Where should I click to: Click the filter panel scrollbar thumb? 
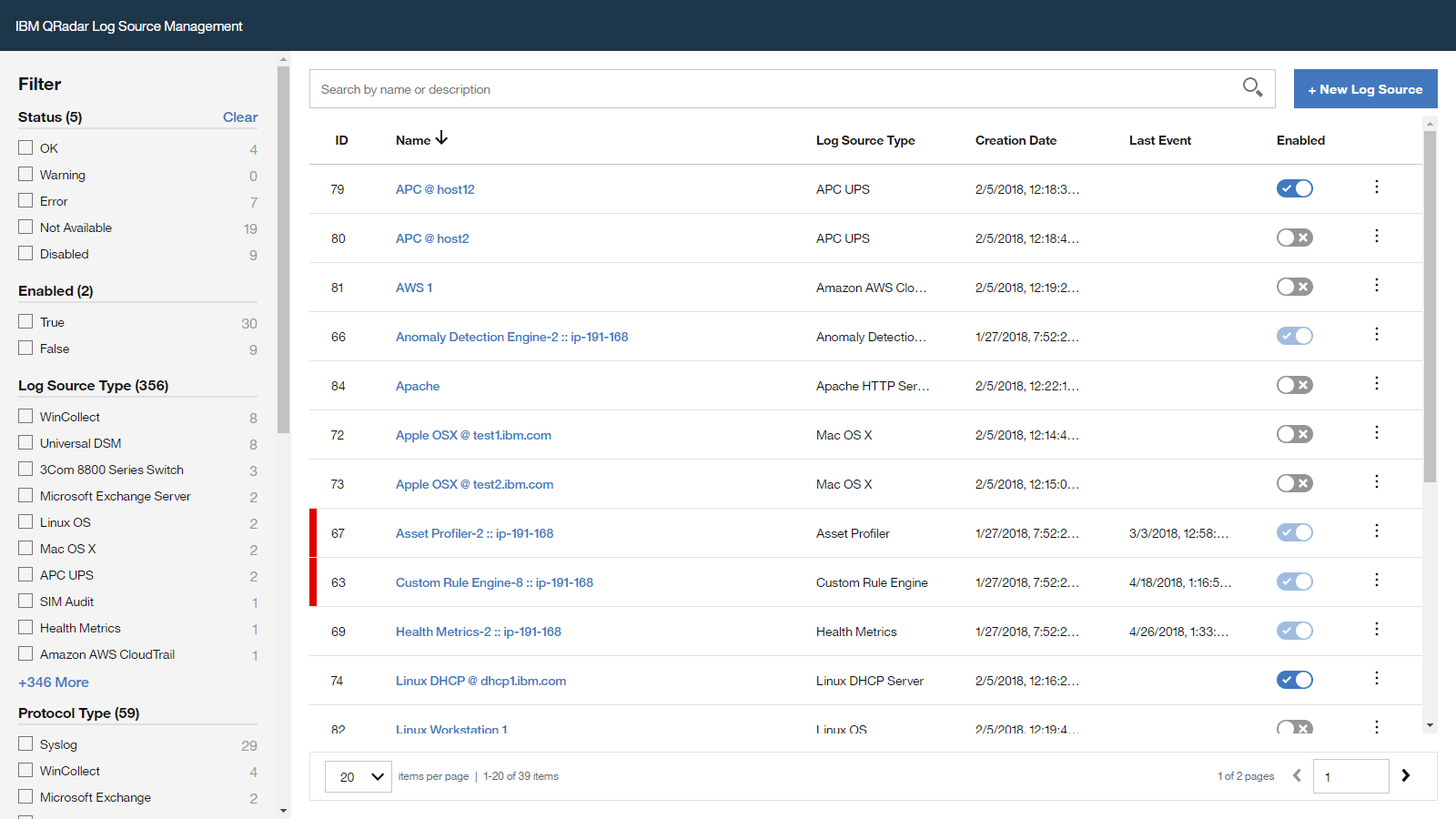point(283,249)
